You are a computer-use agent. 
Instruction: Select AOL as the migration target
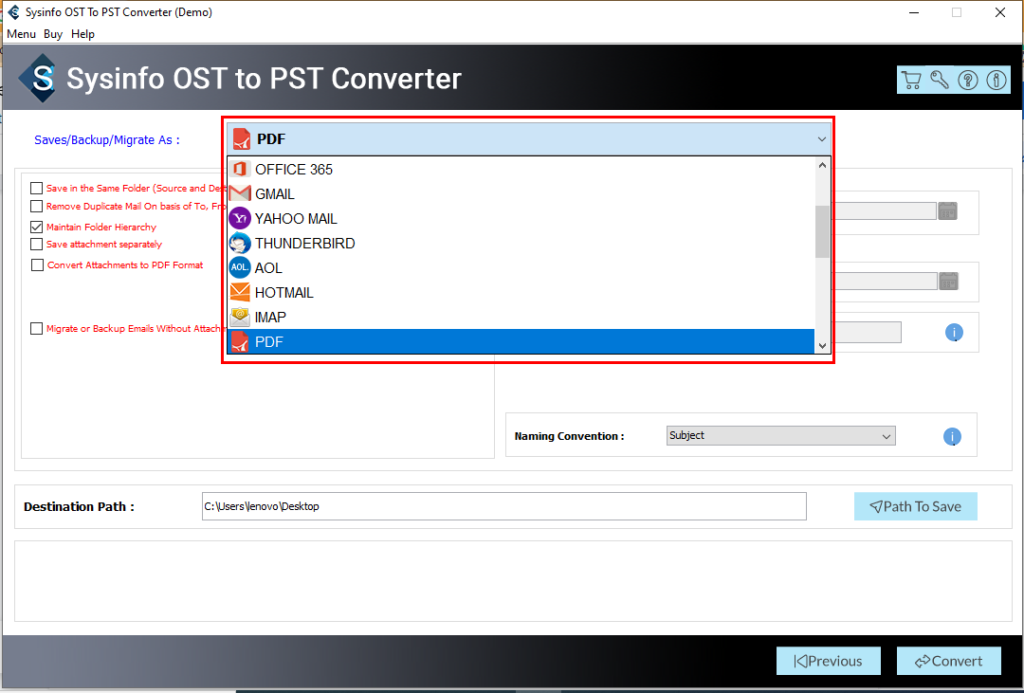(x=521, y=268)
